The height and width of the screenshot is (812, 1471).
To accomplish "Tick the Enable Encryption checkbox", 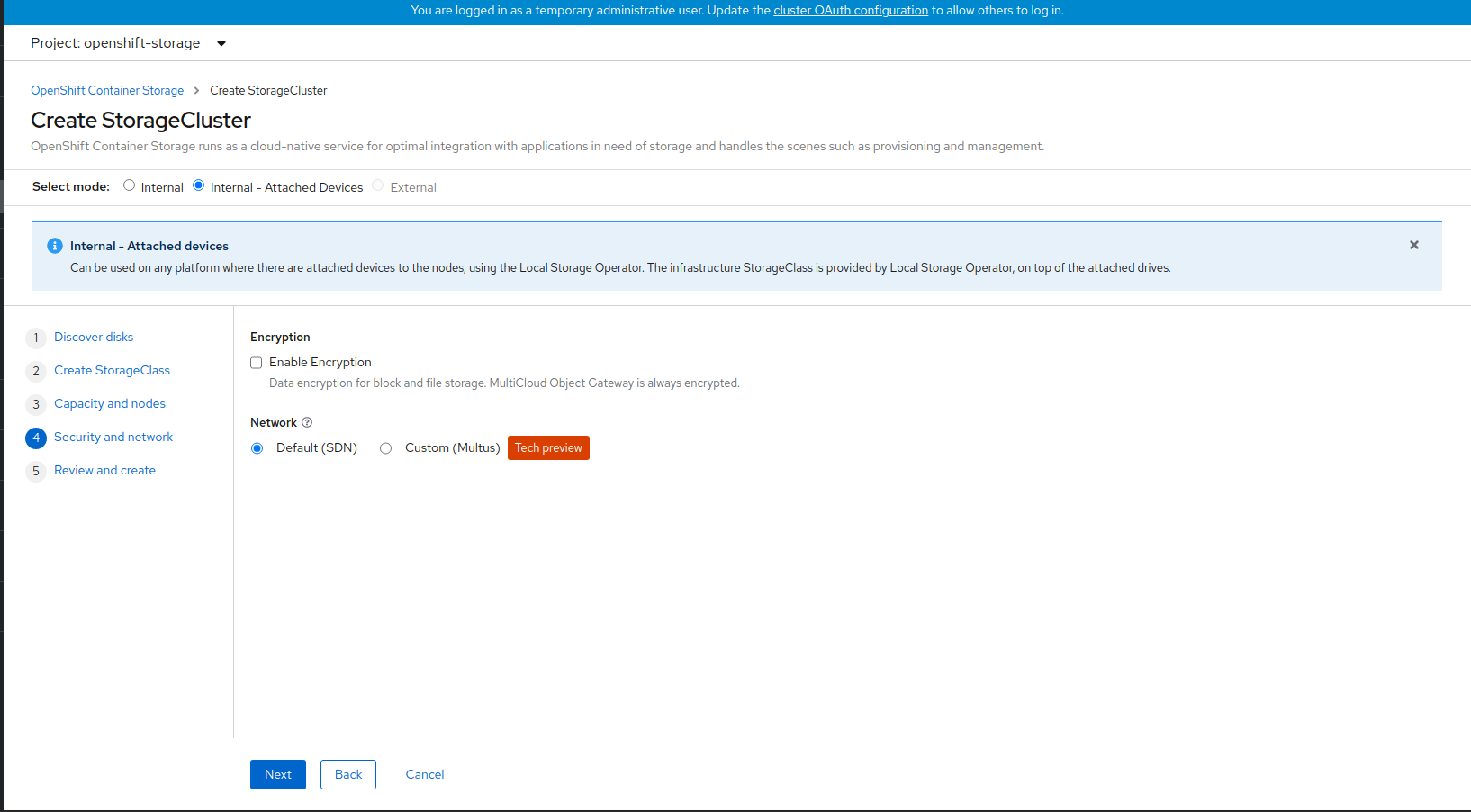I will (257, 363).
